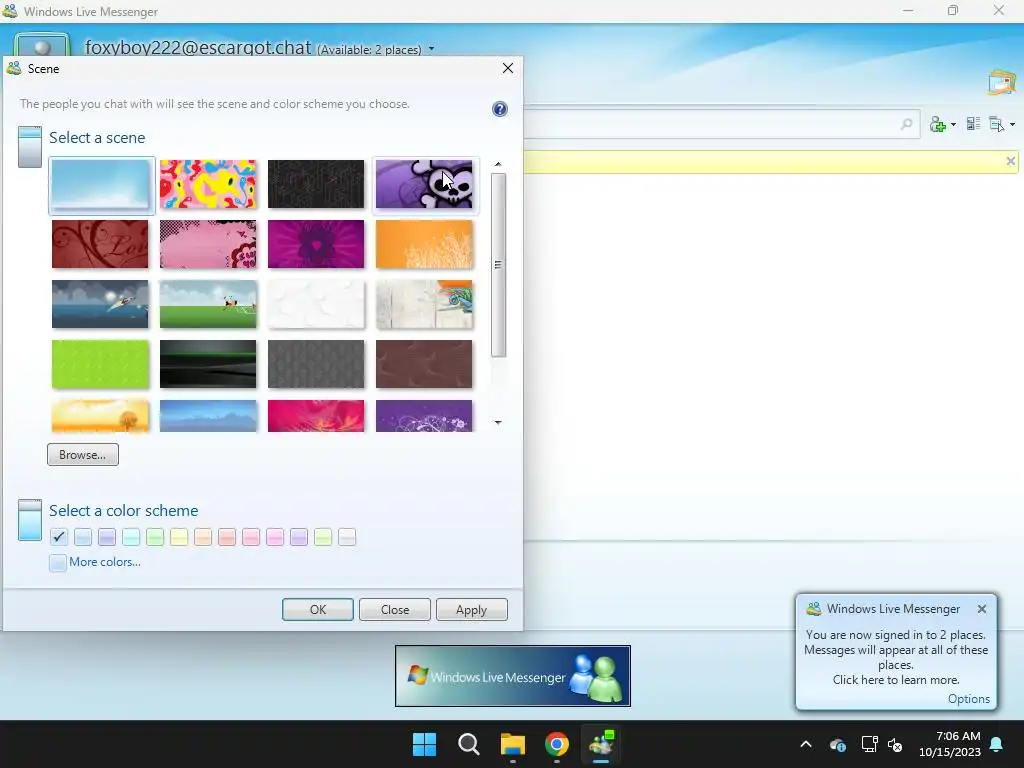Viewport: 1024px width, 768px height.
Task: Open Google Chrome from the taskbar
Action: [556, 744]
